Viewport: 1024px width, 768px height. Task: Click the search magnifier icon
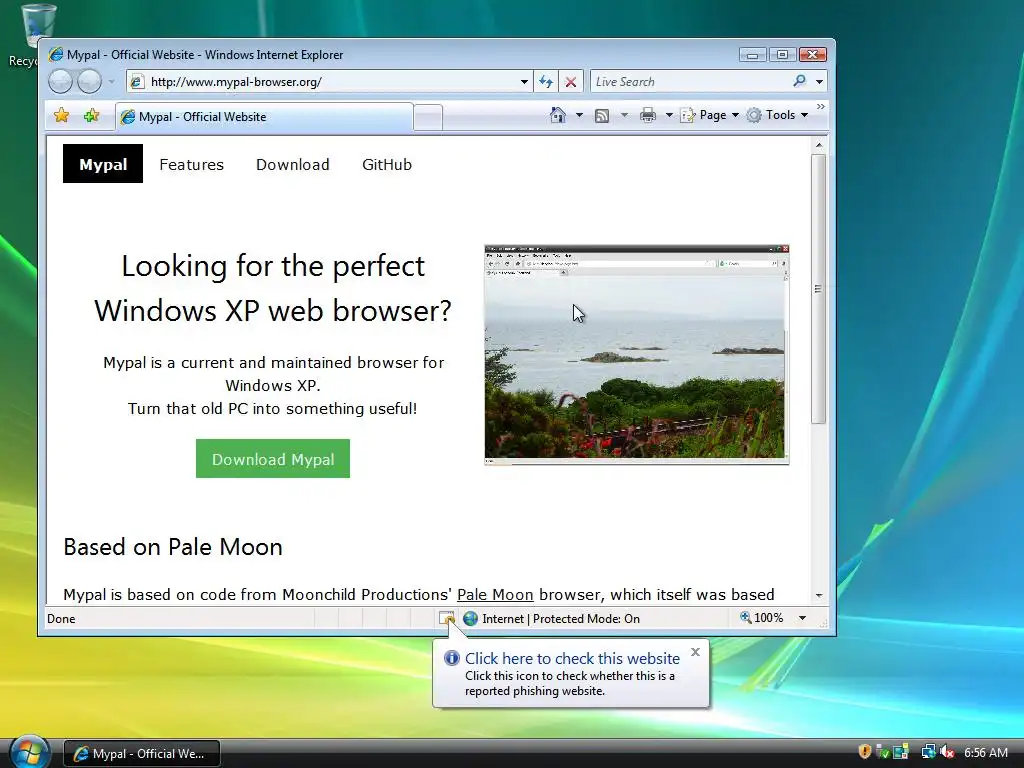tap(799, 81)
